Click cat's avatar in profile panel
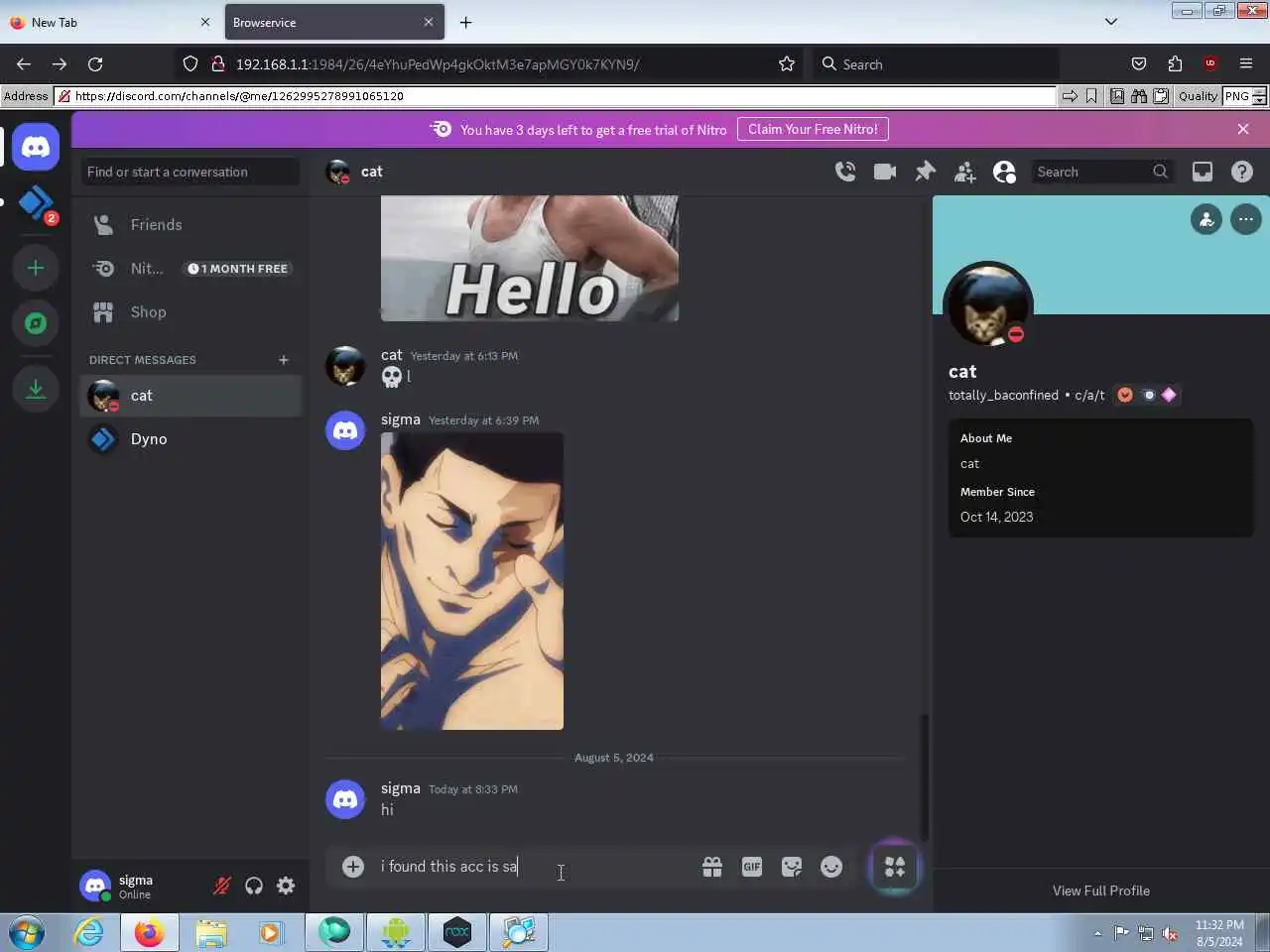The image size is (1270, 952). pos(988,307)
